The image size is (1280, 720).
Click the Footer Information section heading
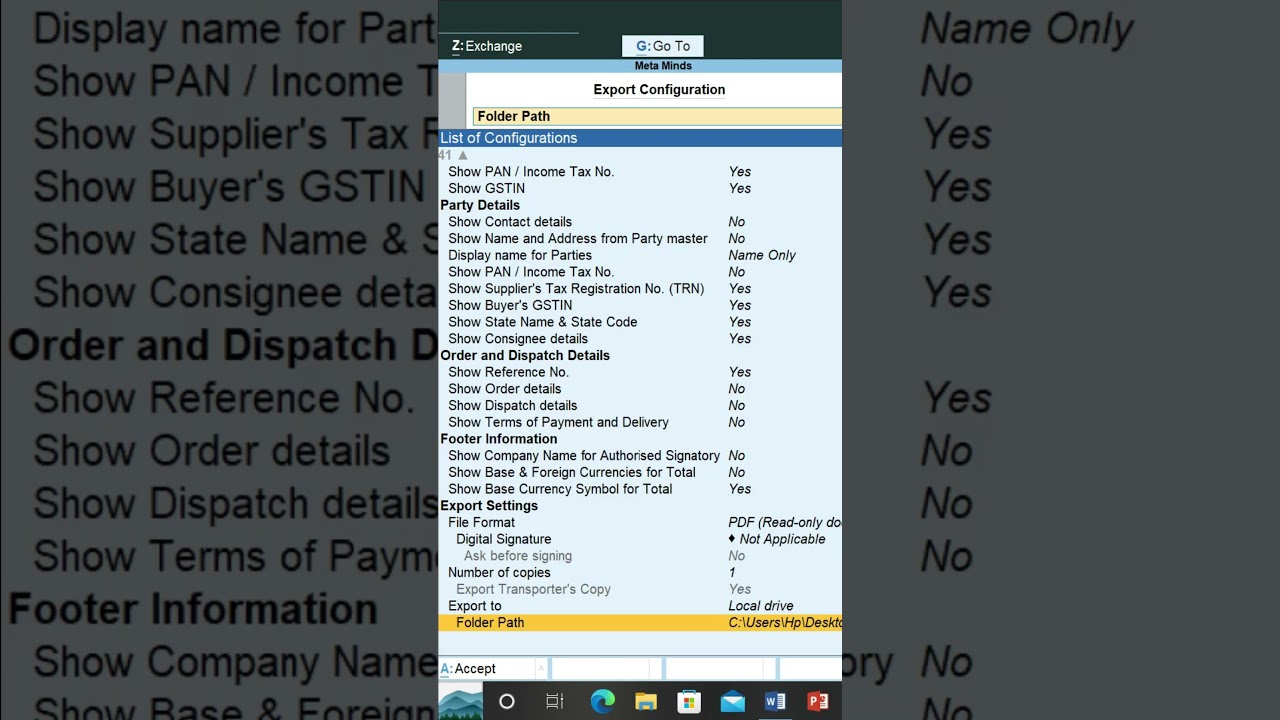(499, 439)
